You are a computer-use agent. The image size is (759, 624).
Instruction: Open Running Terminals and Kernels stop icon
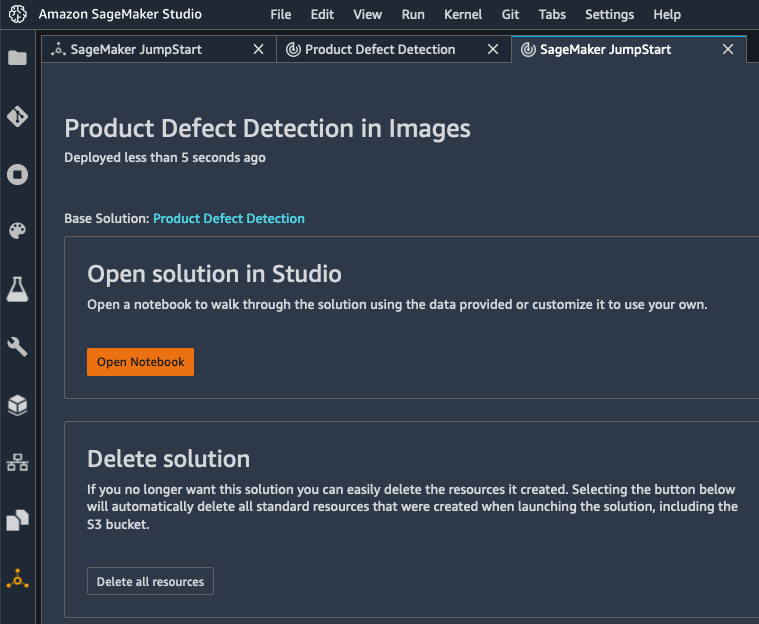tap(17, 174)
